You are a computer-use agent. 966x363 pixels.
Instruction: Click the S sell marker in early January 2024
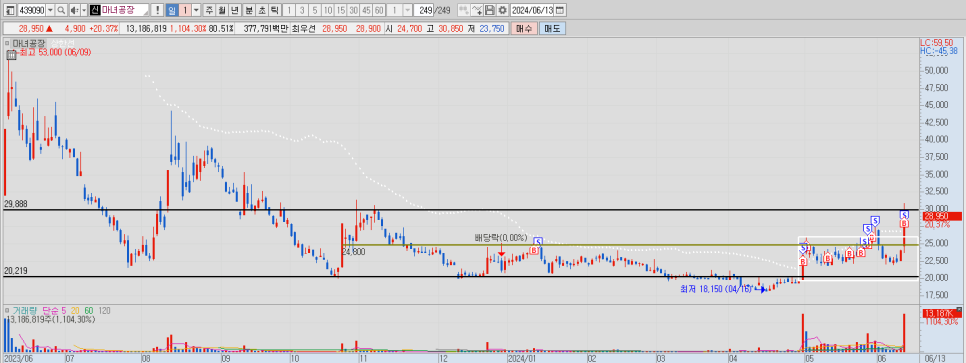pos(538,241)
